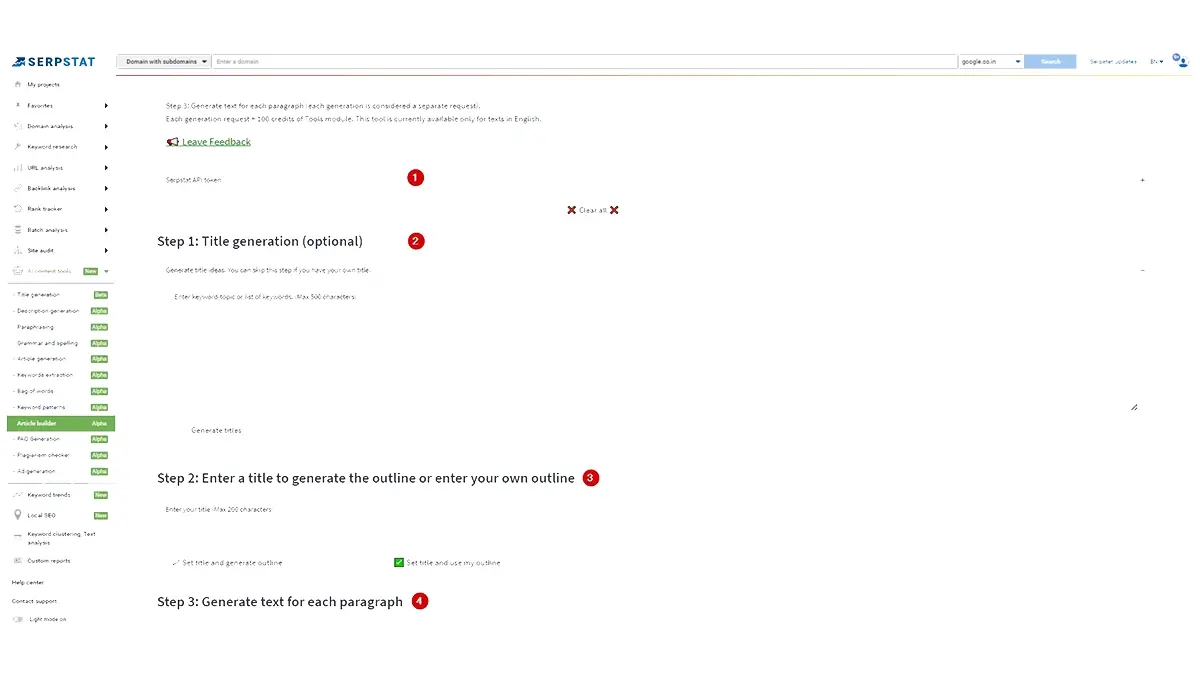Expand the Domain analysis submenu arrow
Screen dimensions: 1200x675
click(x=106, y=126)
